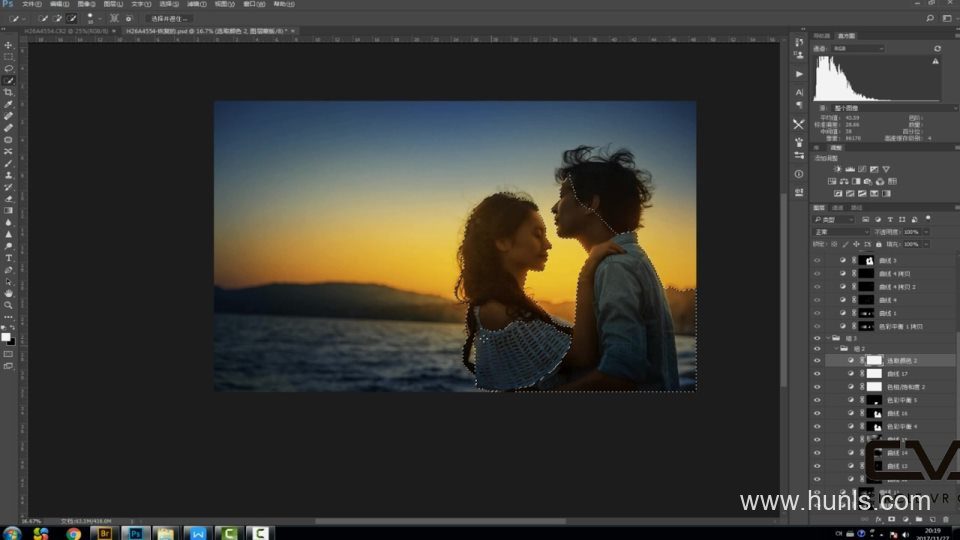Click the Chrome icon in taskbar

(73, 533)
